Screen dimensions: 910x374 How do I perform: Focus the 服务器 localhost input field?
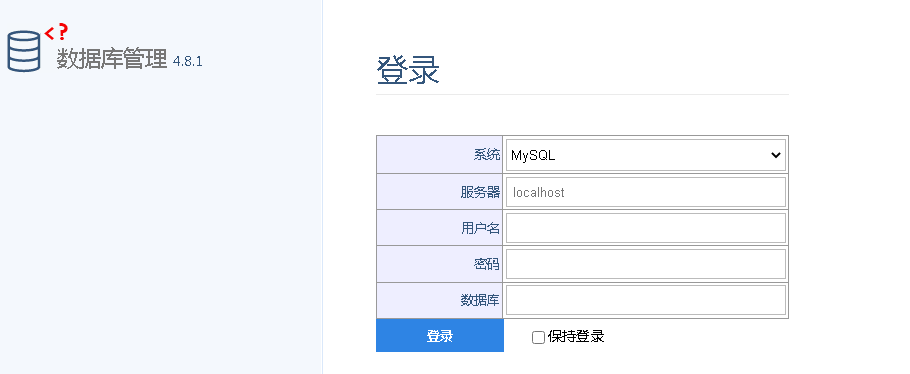pyautogui.click(x=645, y=192)
